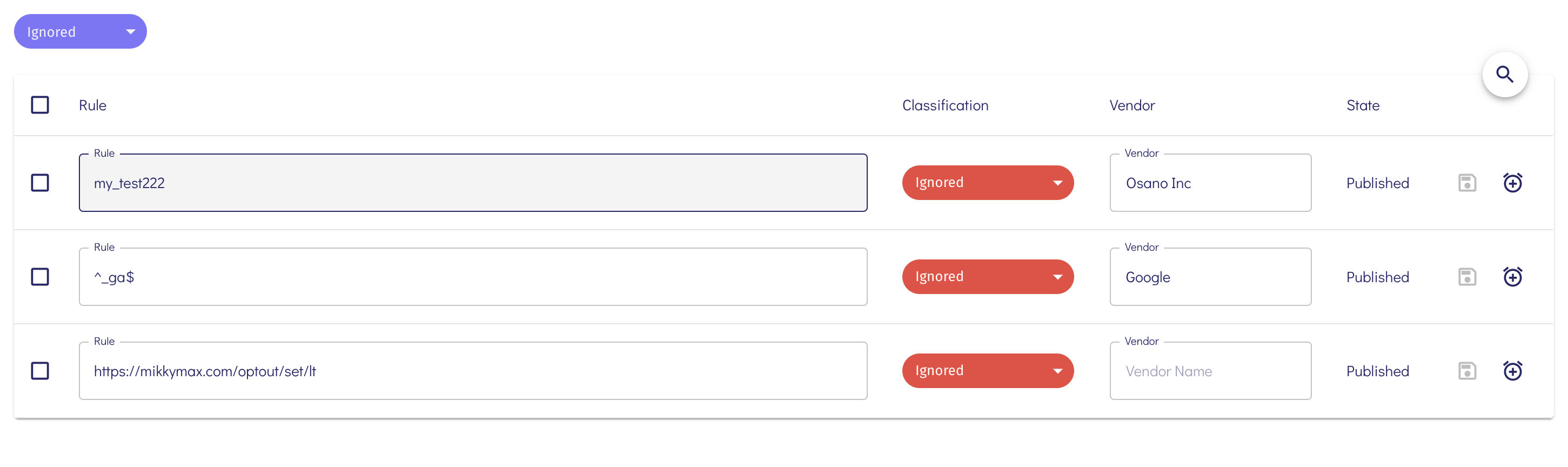Click the alarm-plus icon for my_test222
1568x467 pixels.
[1512, 183]
